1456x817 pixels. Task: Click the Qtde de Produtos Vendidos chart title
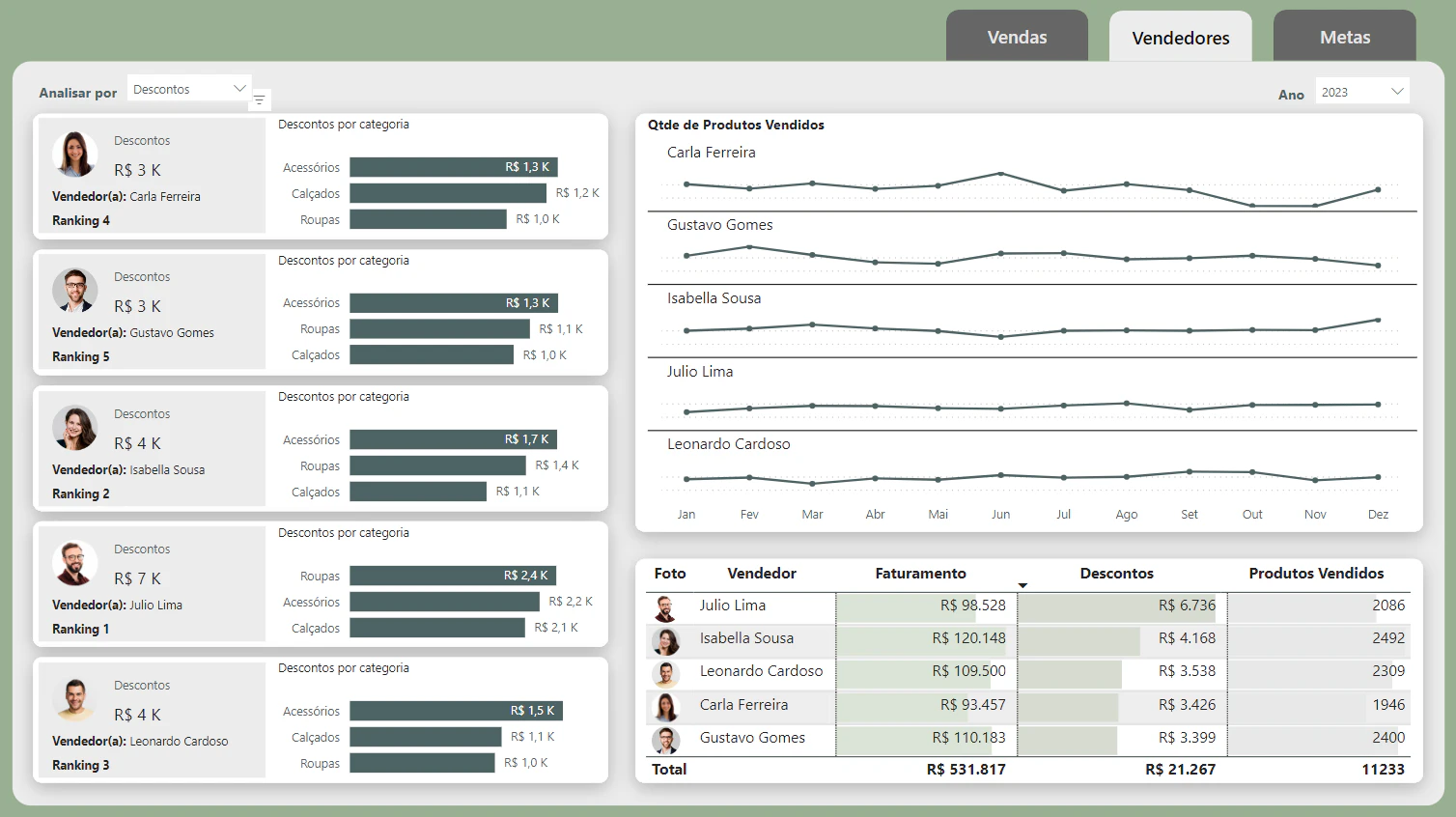pos(736,125)
